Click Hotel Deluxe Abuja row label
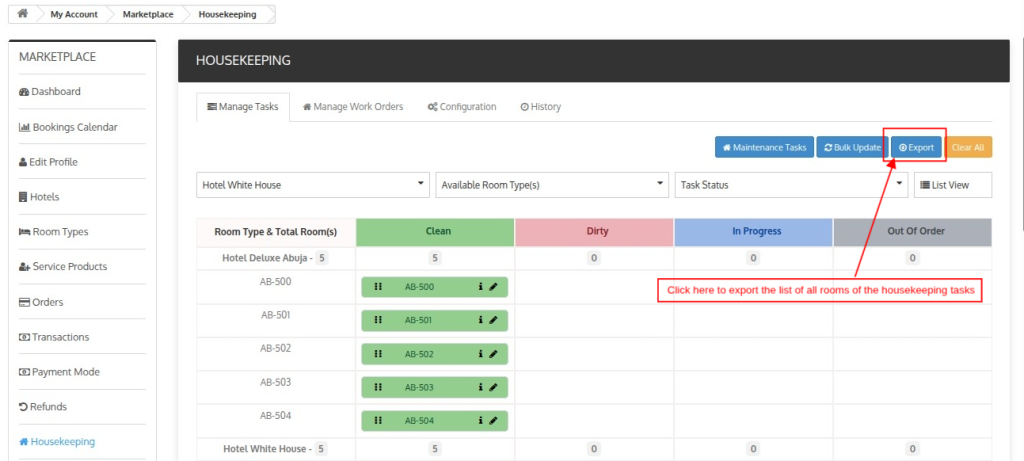This screenshot has width=1024, height=461. pos(267,258)
